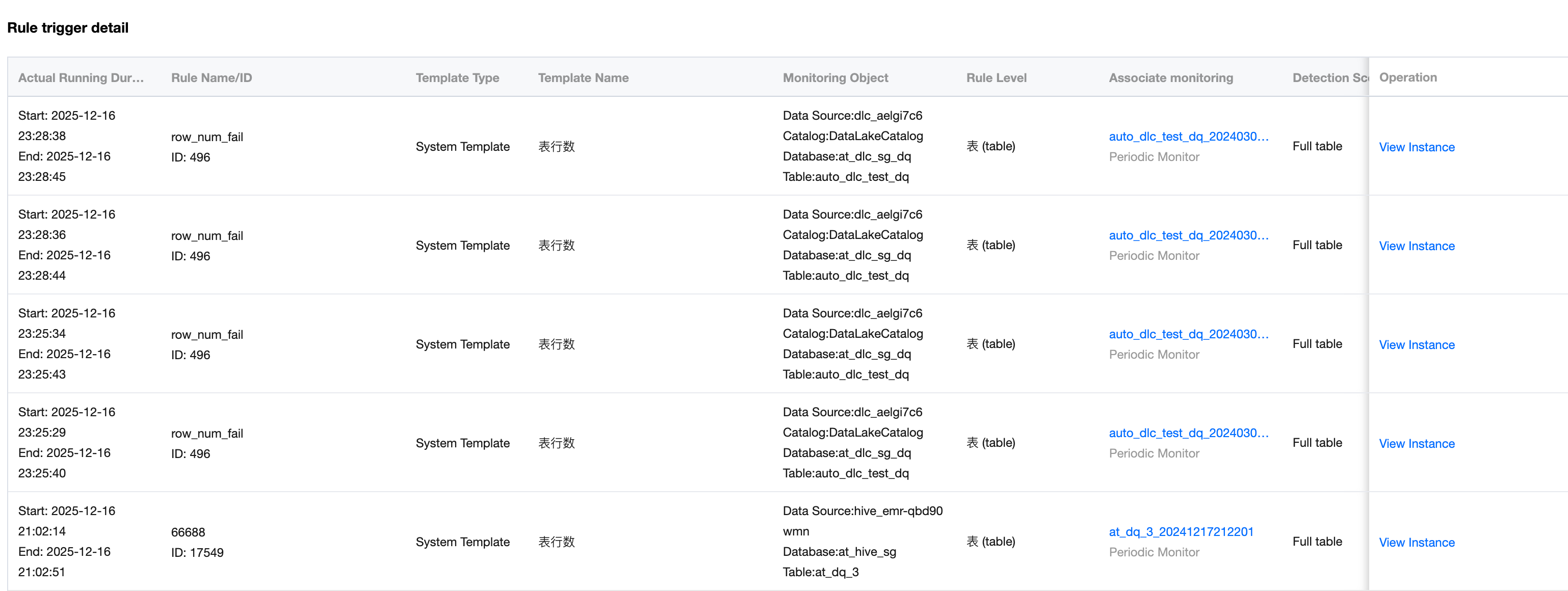Click the Rule Name/ID column header
The image size is (1568, 591).
pos(211,78)
